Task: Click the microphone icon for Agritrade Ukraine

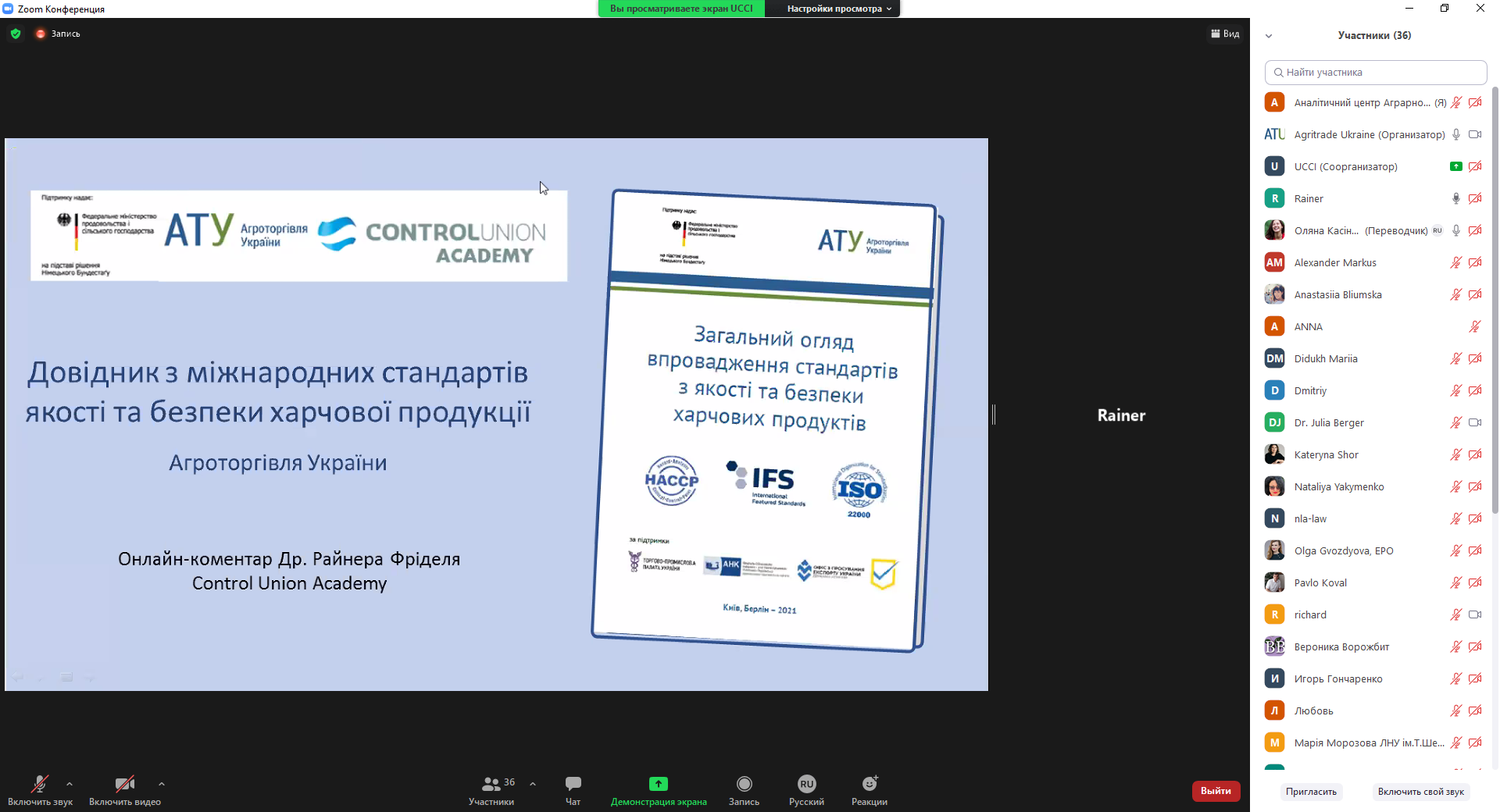Action: coord(1456,134)
